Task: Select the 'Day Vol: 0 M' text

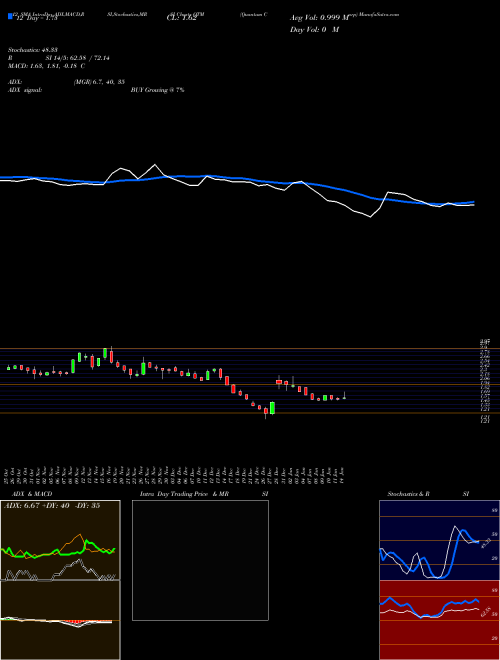Action: tap(314, 29)
